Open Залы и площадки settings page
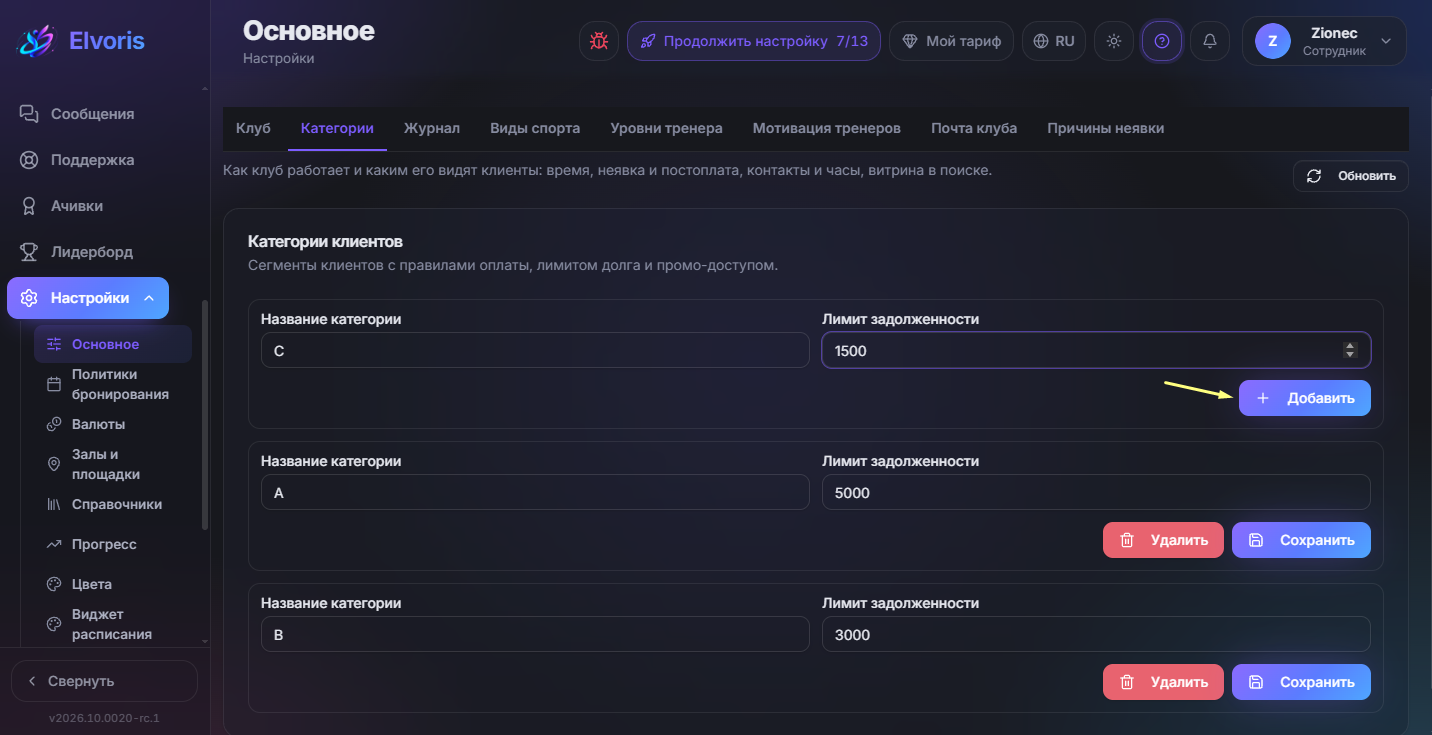Screen dimensions: 1432x735 (113, 464)
